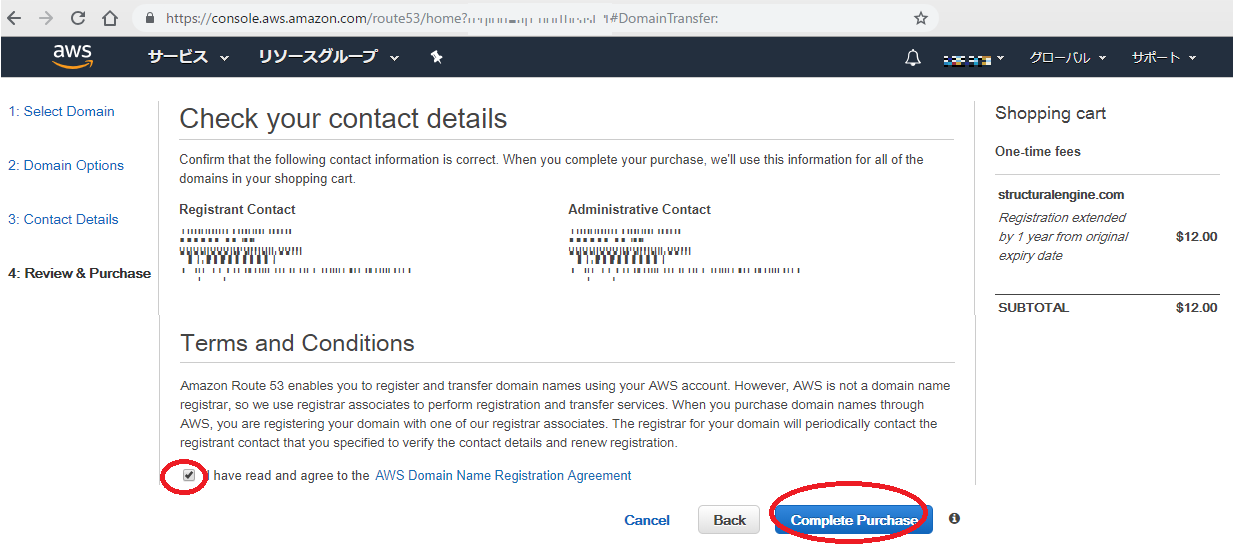Go to step 1: Select Domain
The image size is (1233, 550).
(x=61, y=111)
